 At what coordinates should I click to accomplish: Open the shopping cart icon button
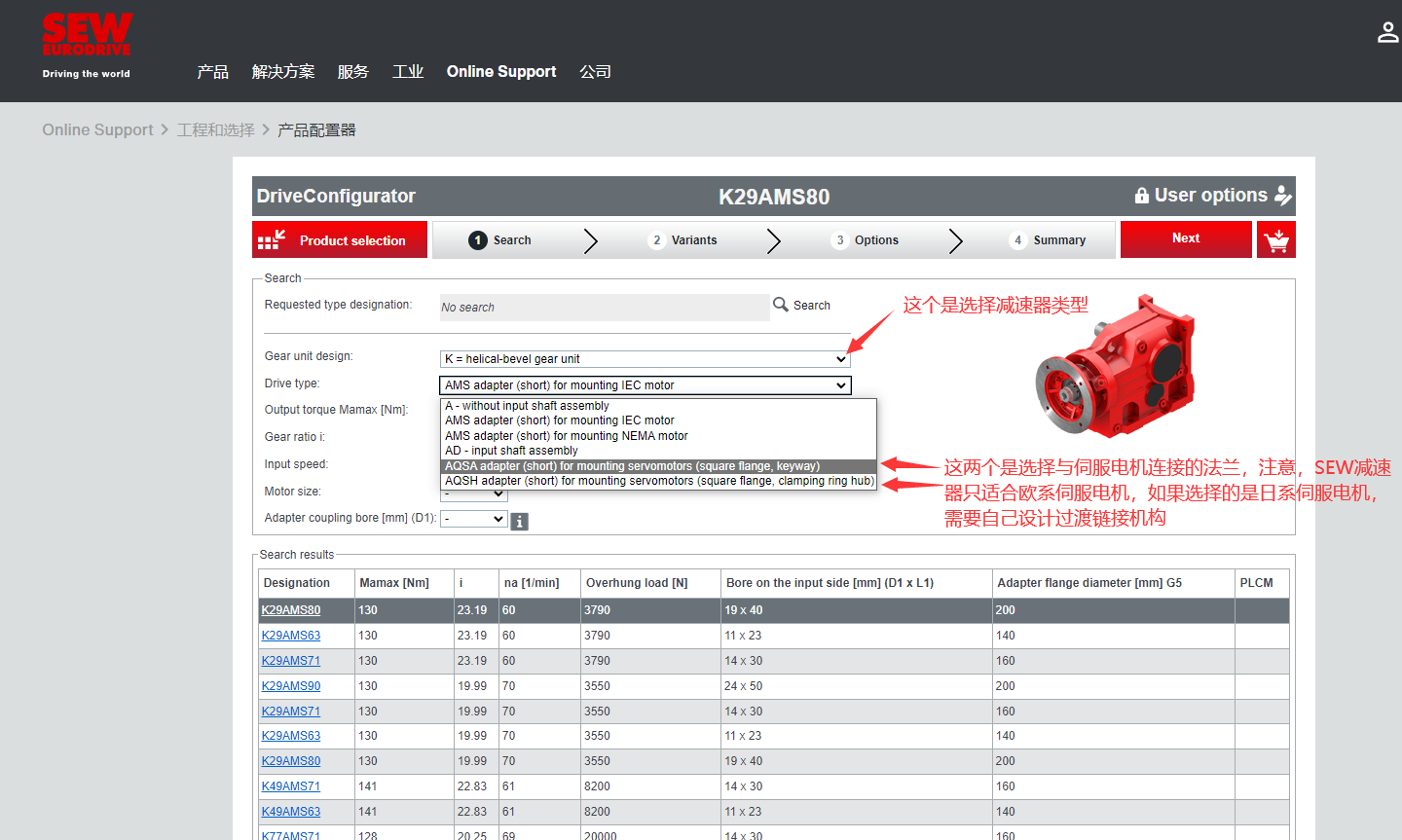[1276, 239]
